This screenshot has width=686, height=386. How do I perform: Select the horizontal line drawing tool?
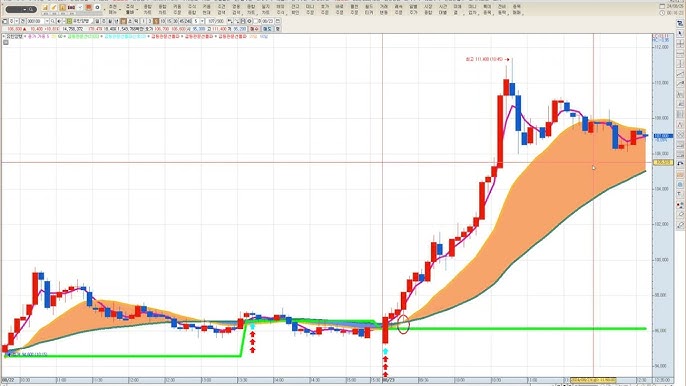coord(680,53)
